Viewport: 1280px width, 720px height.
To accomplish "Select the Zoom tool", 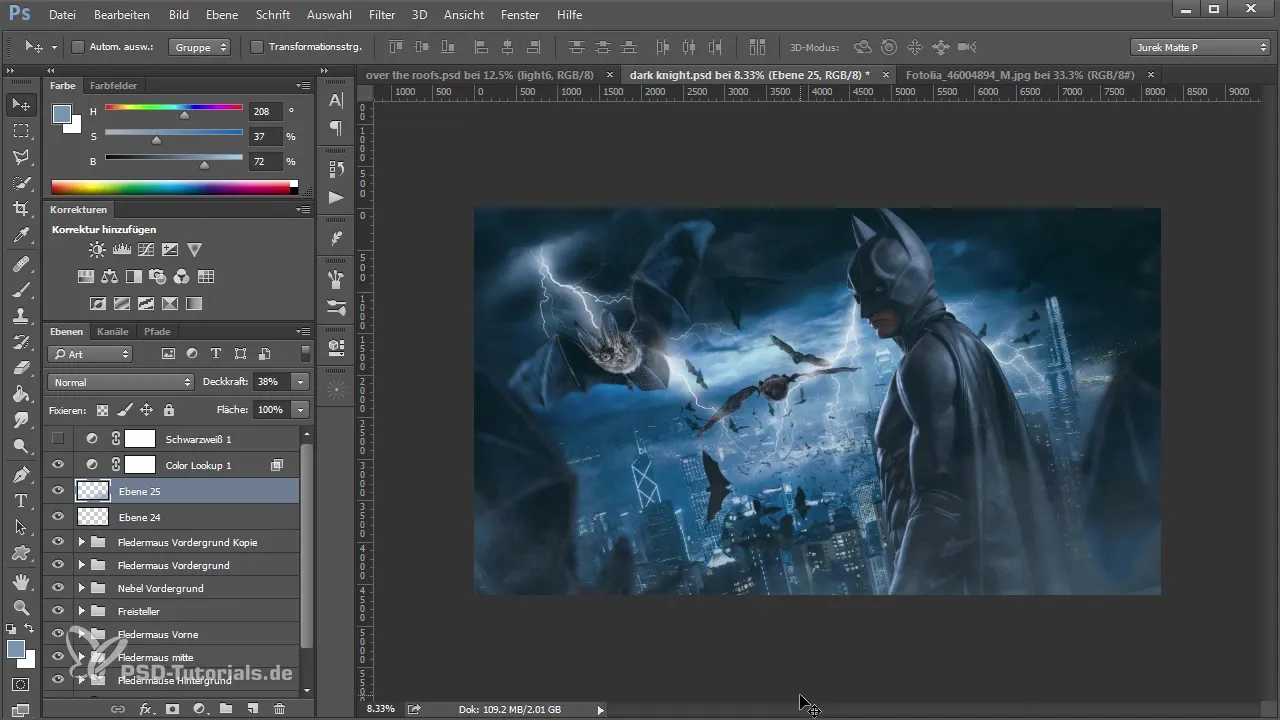I will click(20, 608).
